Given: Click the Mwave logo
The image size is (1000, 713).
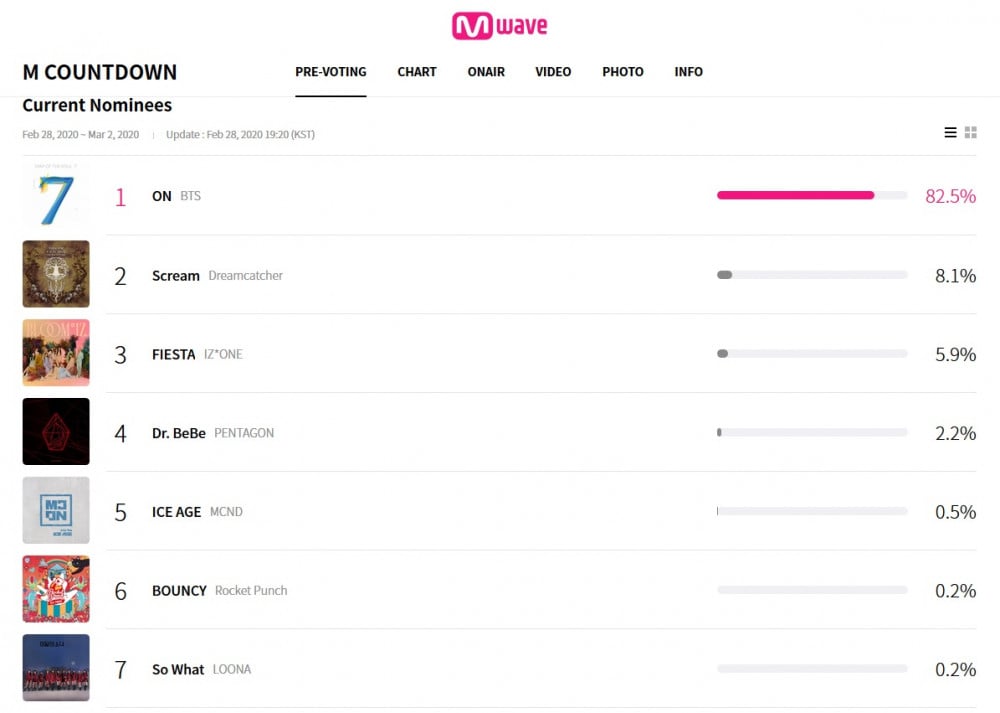Looking at the screenshot, I should click(x=499, y=26).
